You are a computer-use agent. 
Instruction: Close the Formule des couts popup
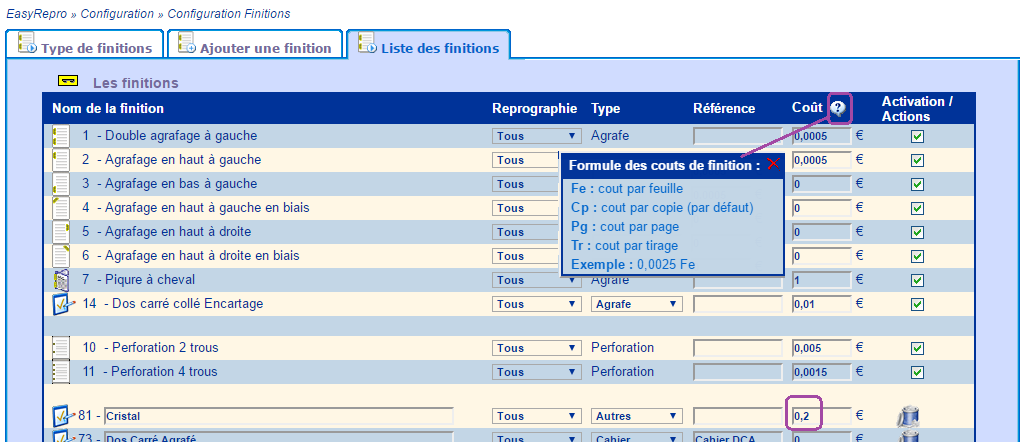tap(773, 165)
